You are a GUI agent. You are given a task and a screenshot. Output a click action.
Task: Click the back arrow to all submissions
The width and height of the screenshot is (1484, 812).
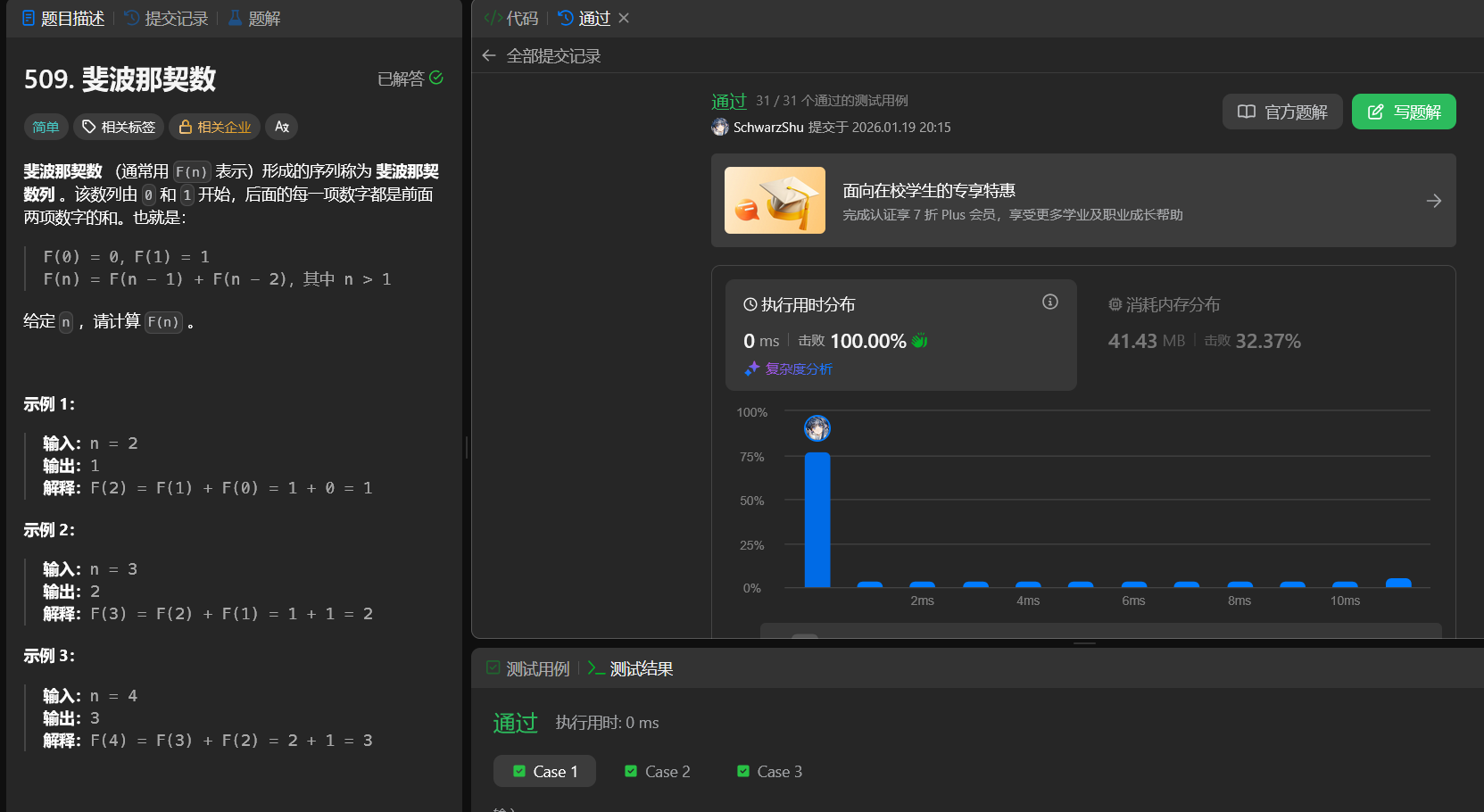(488, 55)
